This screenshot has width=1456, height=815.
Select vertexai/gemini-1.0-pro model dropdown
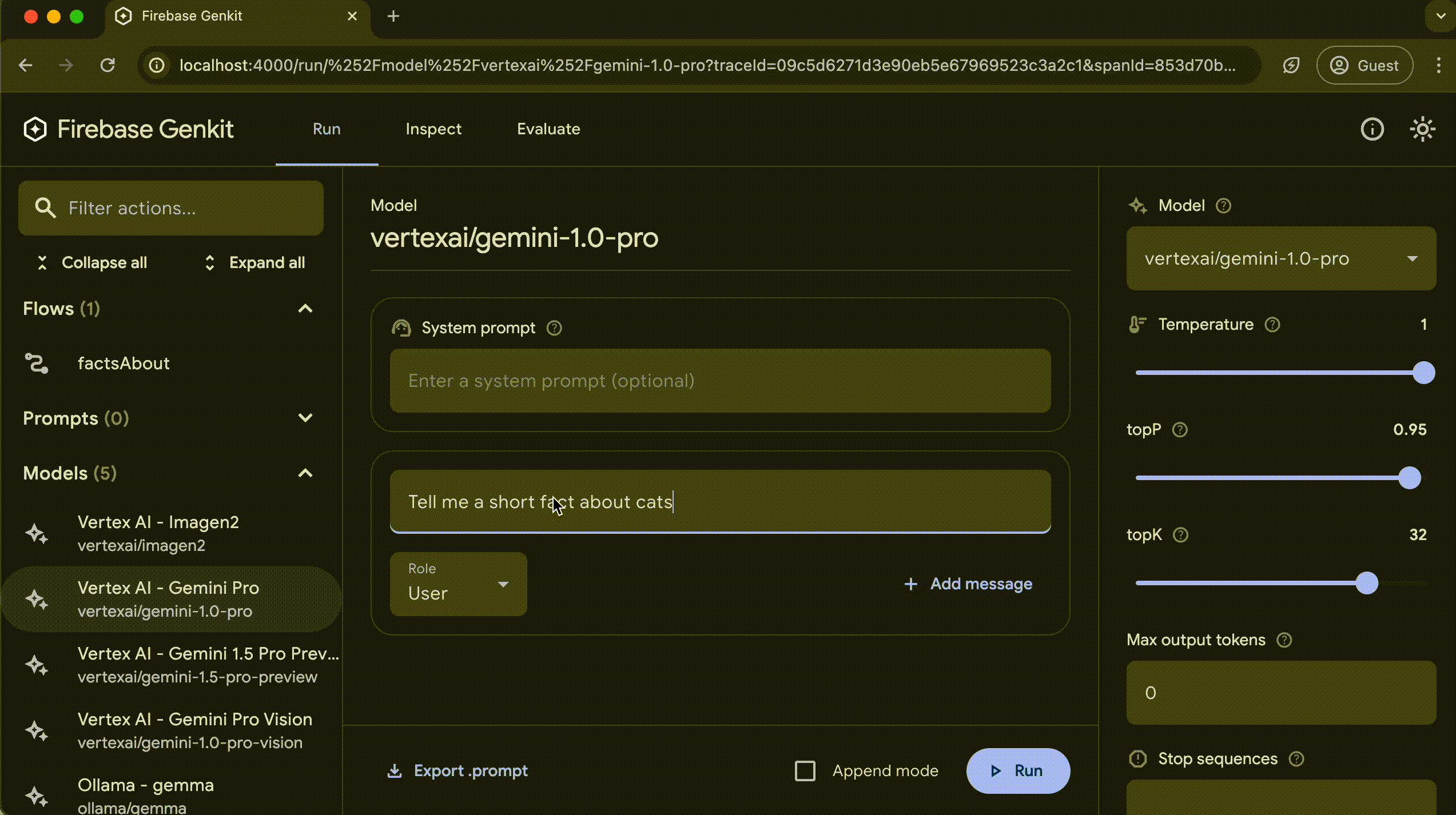pos(1282,258)
